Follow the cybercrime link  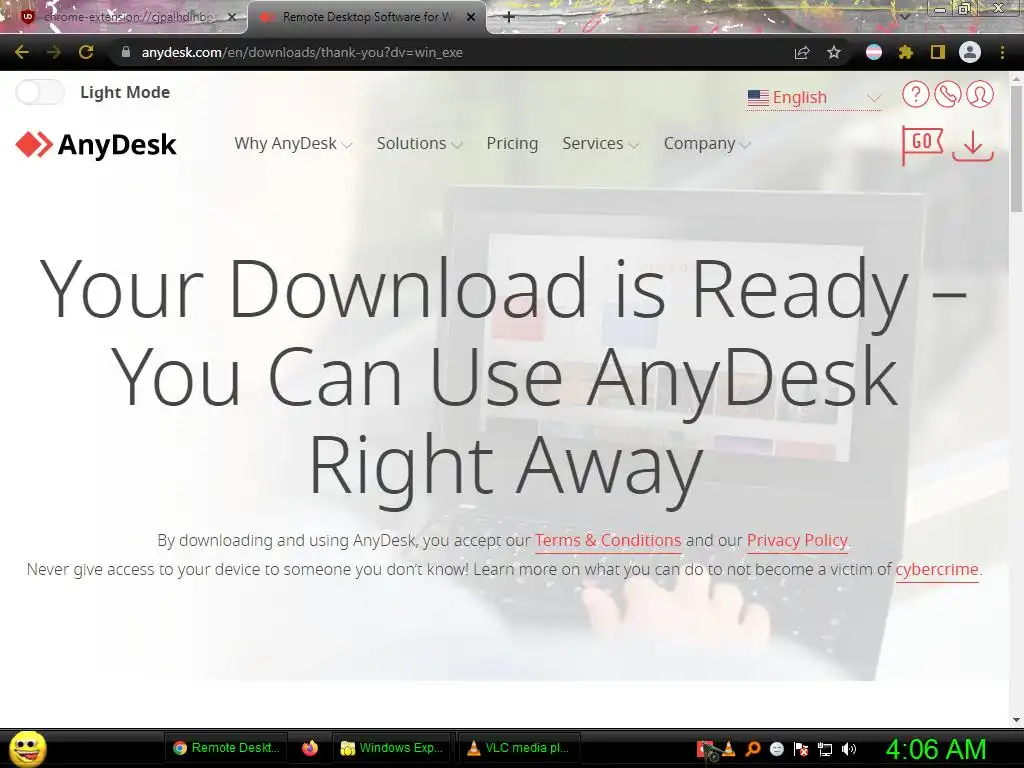click(x=936, y=569)
